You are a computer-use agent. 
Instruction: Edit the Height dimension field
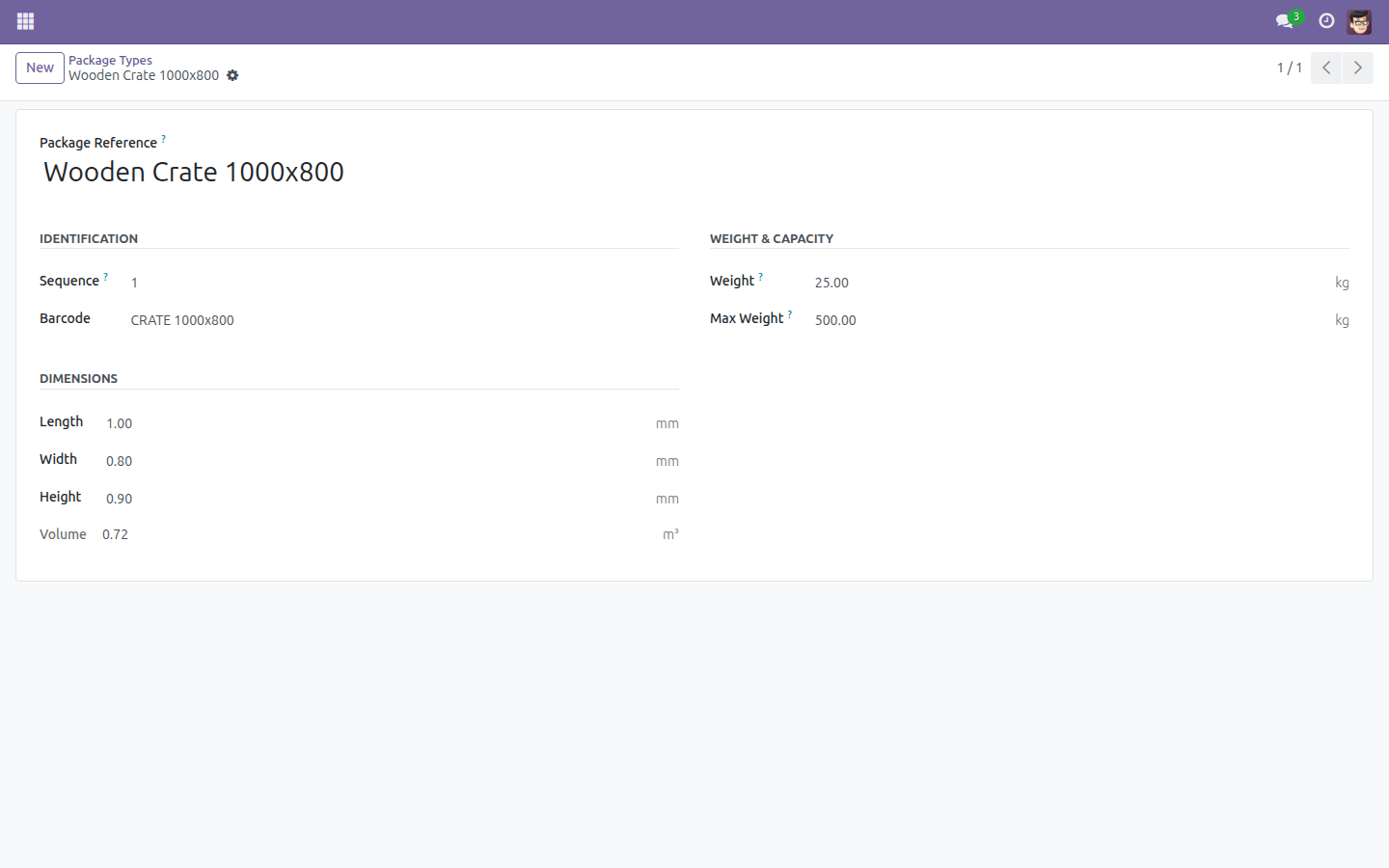pyautogui.click(x=376, y=499)
